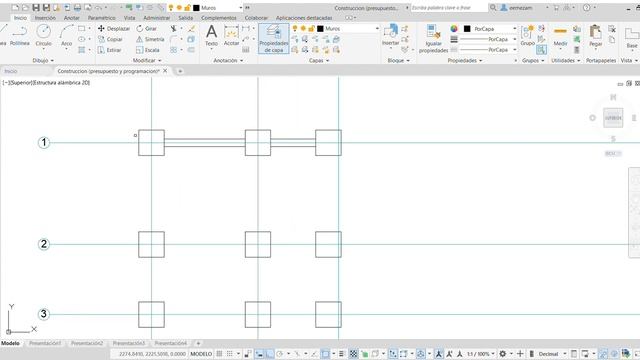Open new drawing tab with plus button
The image size is (640, 360).
pos(180,71)
